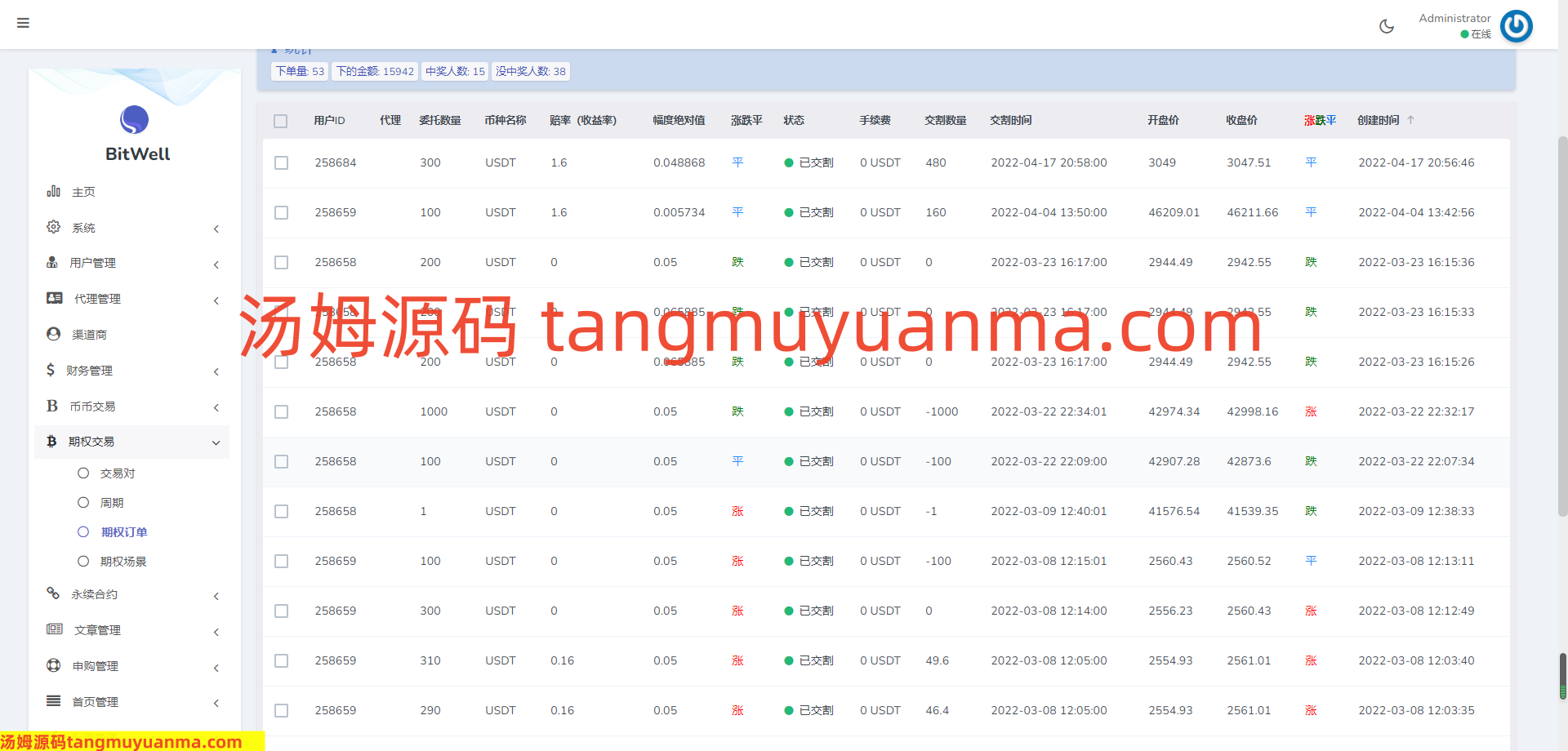Click the 渠道商 user icon

coord(54,334)
